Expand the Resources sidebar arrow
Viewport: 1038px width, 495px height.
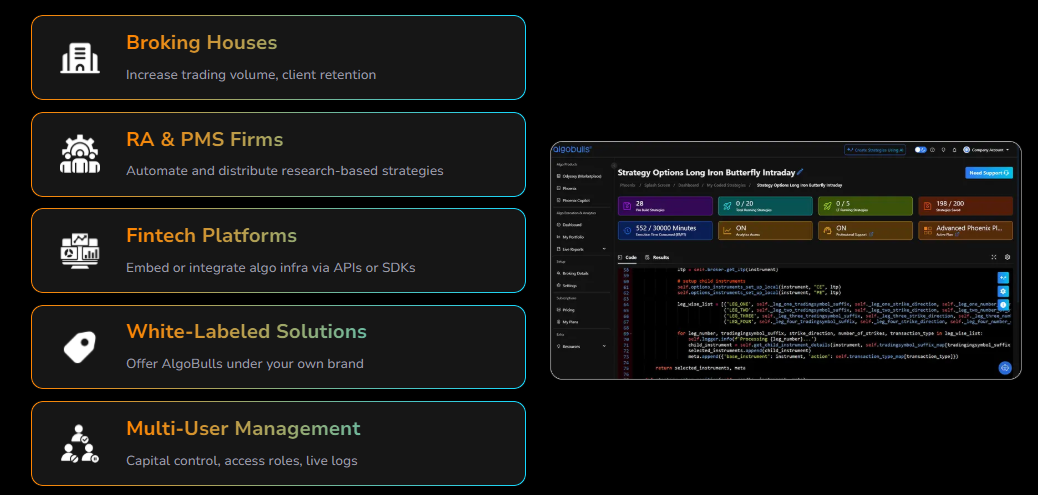coord(604,346)
